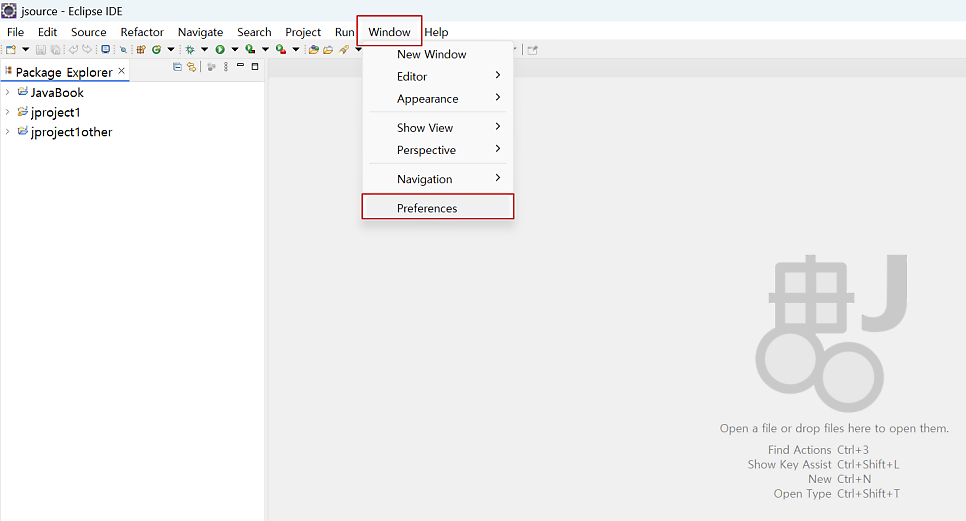Open the Appearance submenu
The image size is (966, 521).
coord(437,99)
